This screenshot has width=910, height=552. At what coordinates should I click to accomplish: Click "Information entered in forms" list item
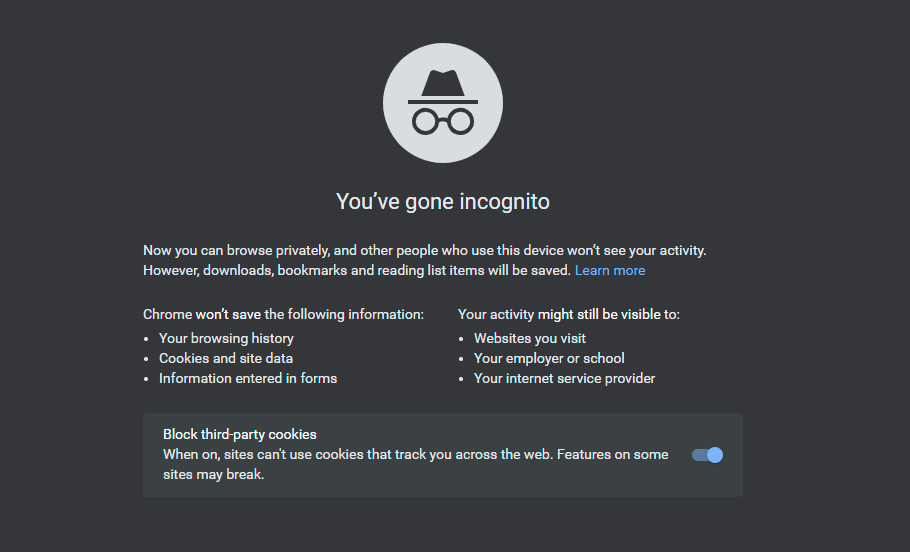coord(248,378)
